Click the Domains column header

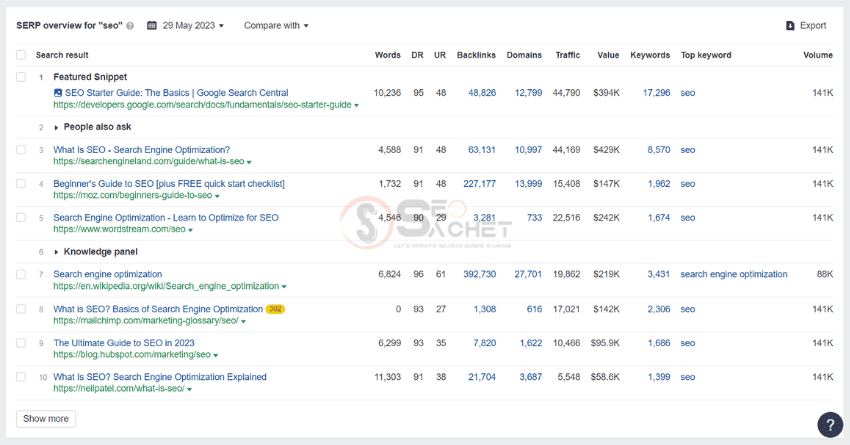coord(524,55)
